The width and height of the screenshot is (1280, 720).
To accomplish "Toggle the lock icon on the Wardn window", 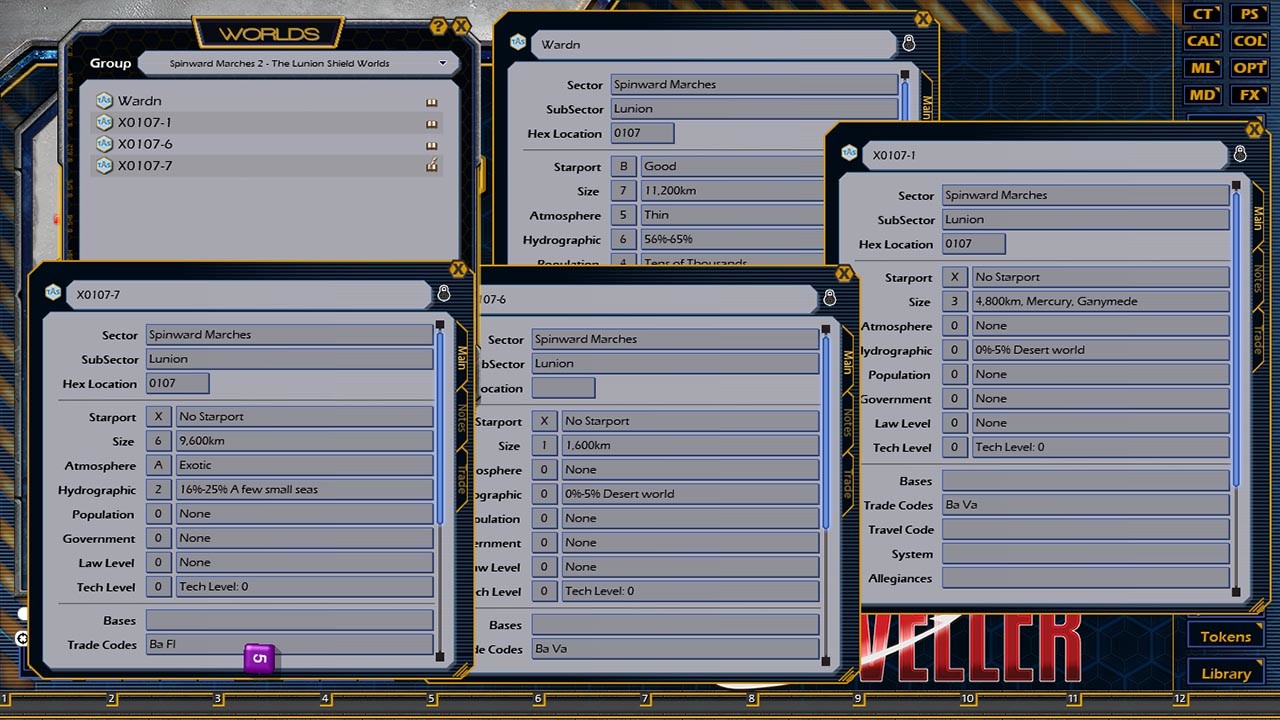I will (x=908, y=43).
